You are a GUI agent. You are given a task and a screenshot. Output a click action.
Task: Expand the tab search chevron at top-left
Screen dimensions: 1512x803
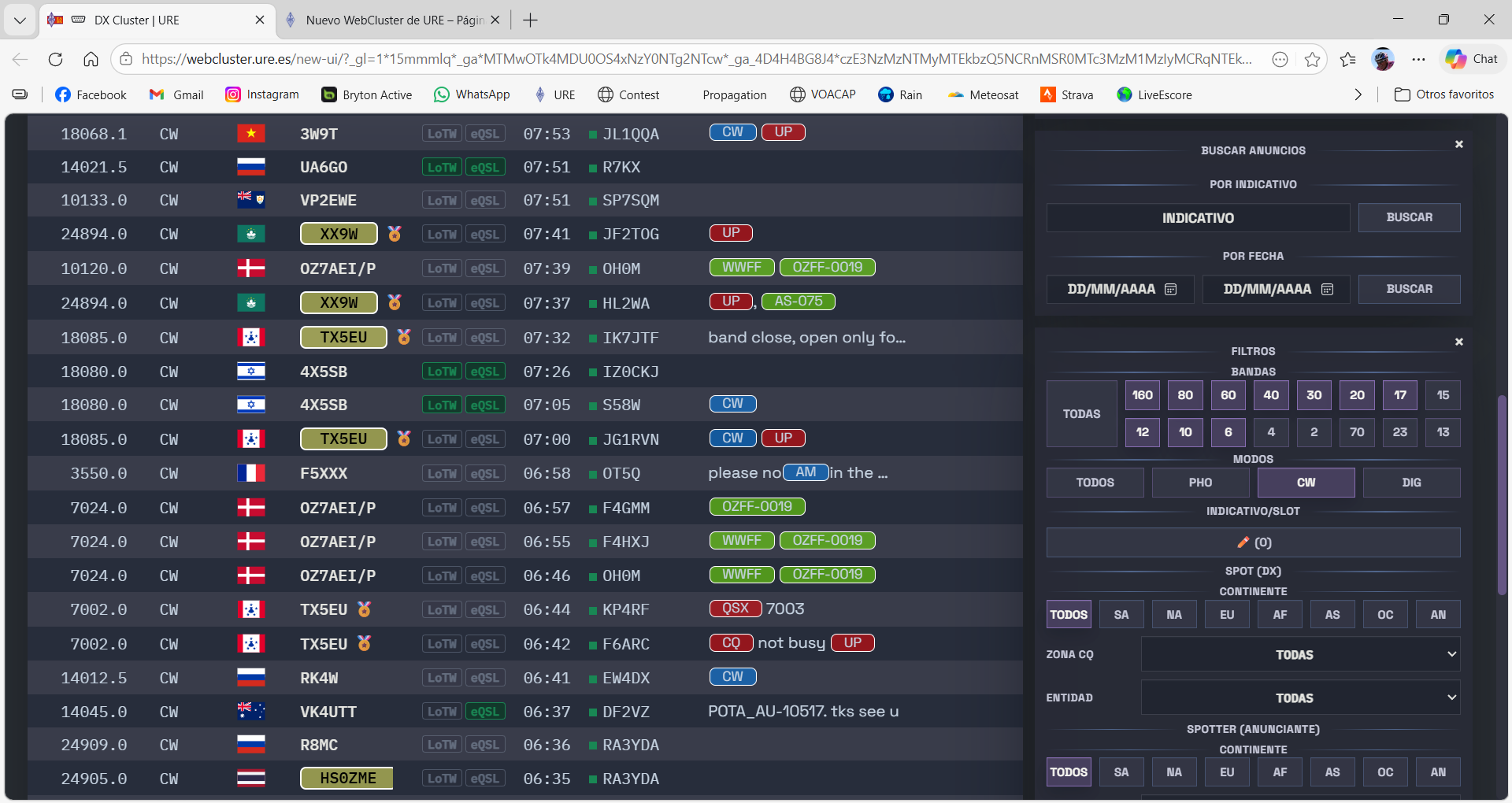(20, 20)
